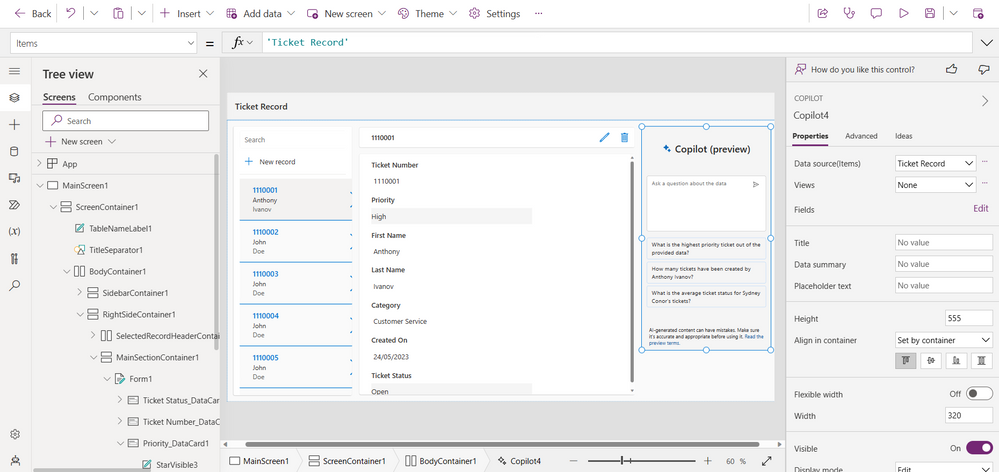This screenshot has height=472, width=999.
Task: Click the Title property input field
Action: point(944,242)
